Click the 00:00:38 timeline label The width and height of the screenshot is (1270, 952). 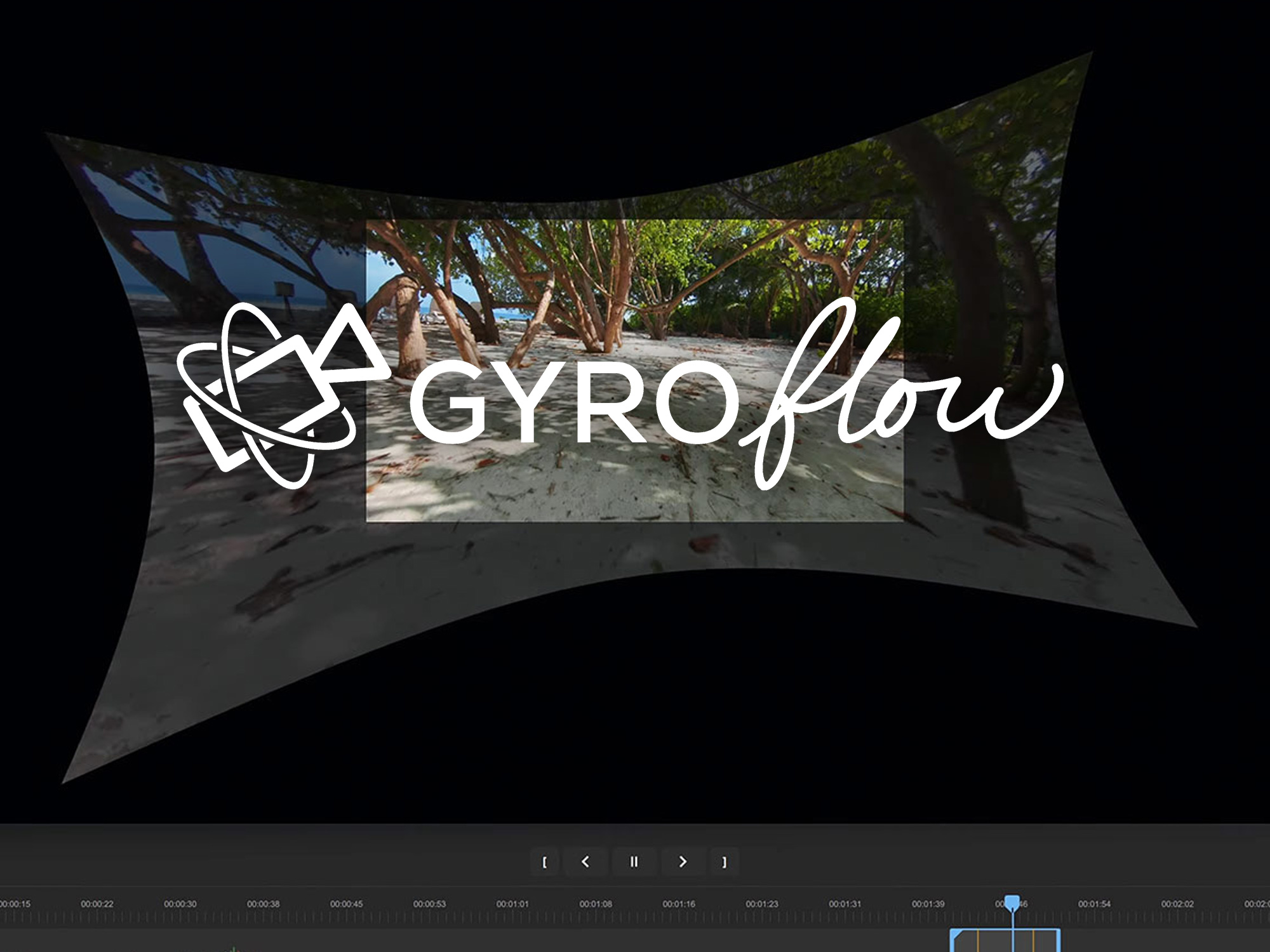(264, 904)
